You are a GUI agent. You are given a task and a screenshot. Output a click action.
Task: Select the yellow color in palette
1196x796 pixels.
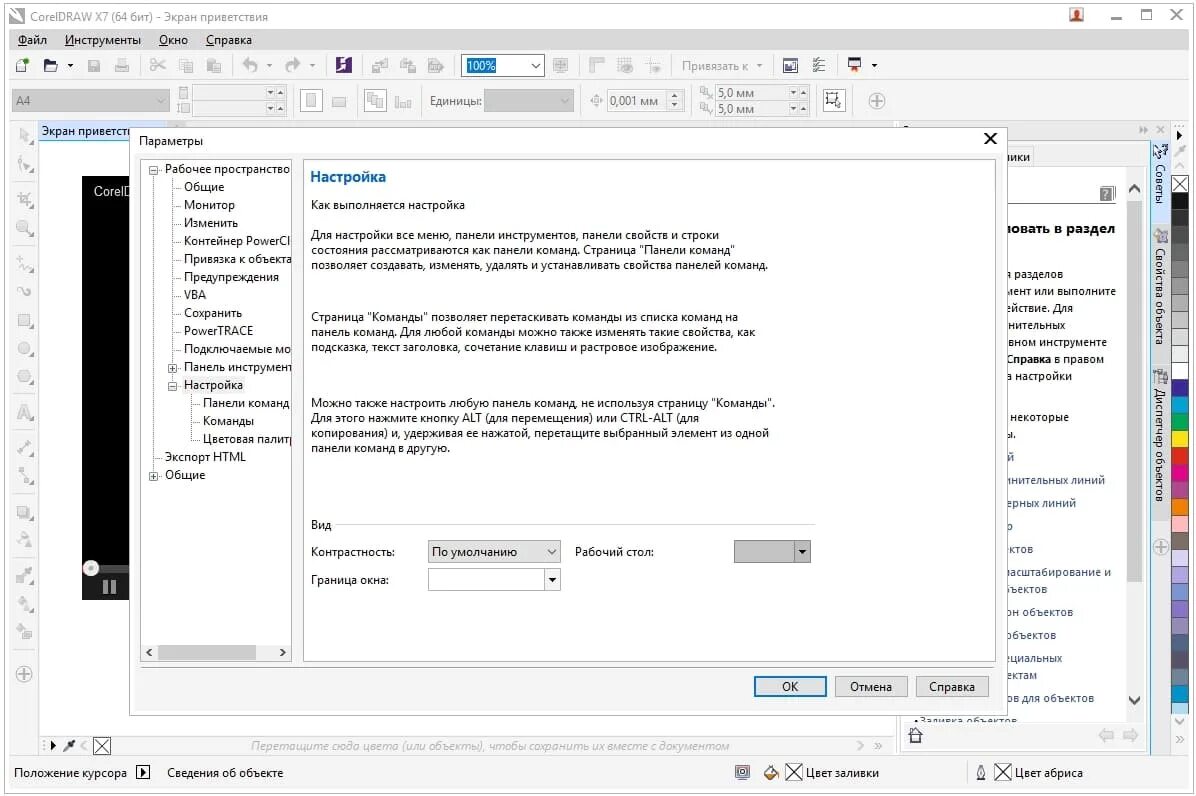tap(1179, 438)
